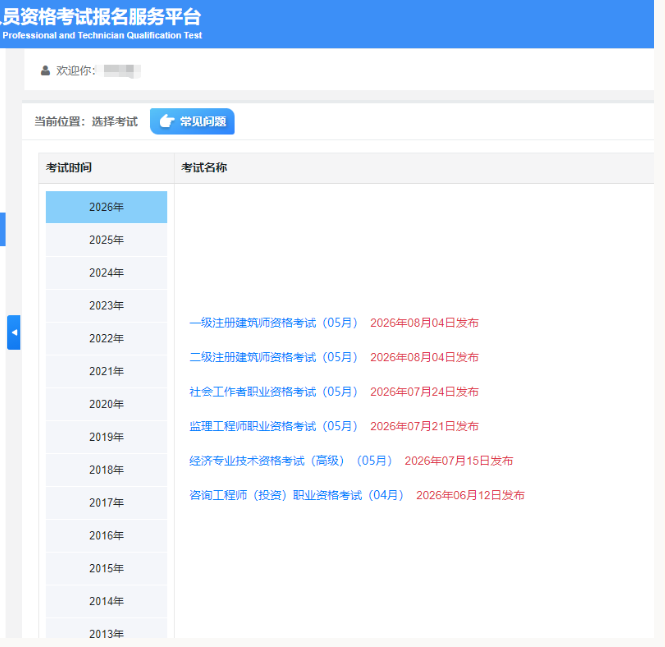Click the 欢迎你 greeting text

pos(75,70)
